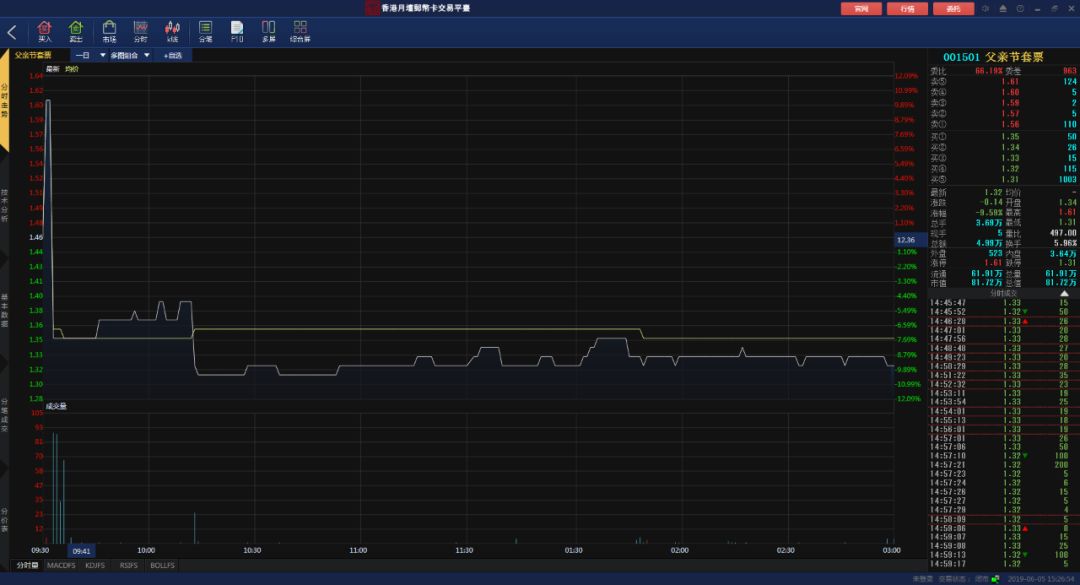Go back with the left chevron arrow
The image size is (1080, 585).
click(x=12, y=32)
